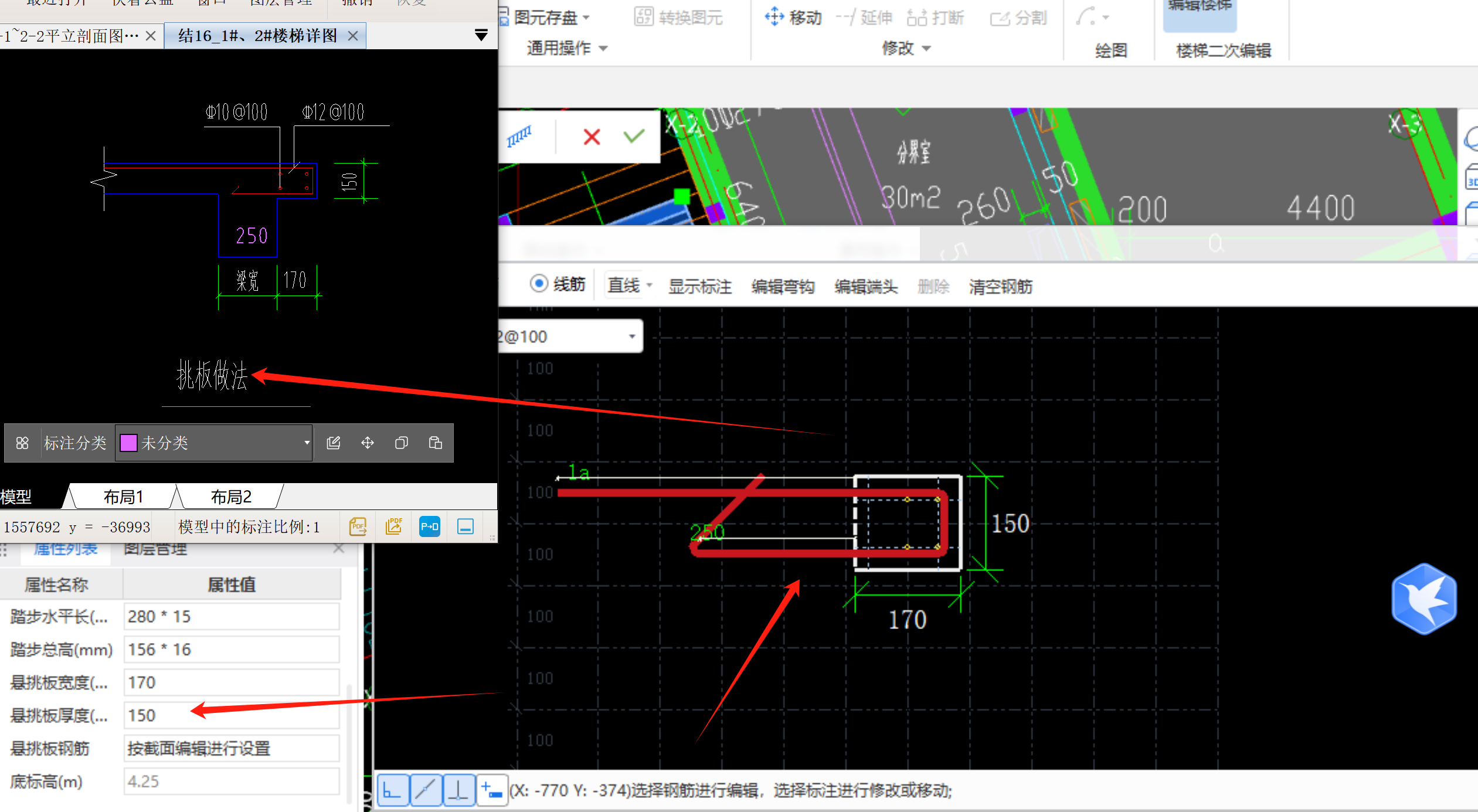Switch to 图层管理 tab
This screenshot has width=1478, height=812.
pyautogui.click(x=155, y=550)
